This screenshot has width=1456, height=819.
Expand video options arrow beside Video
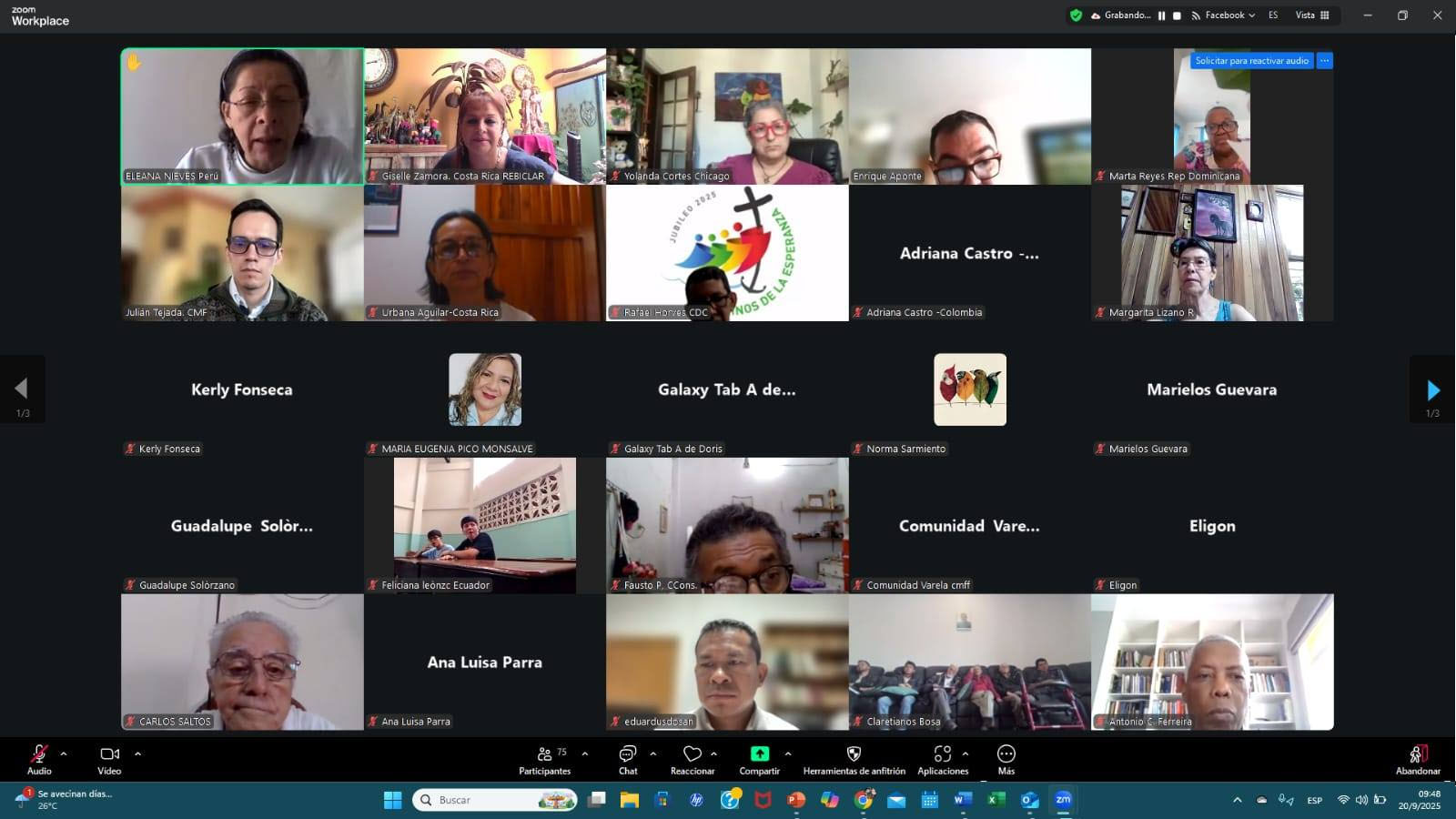click(137, 753)
